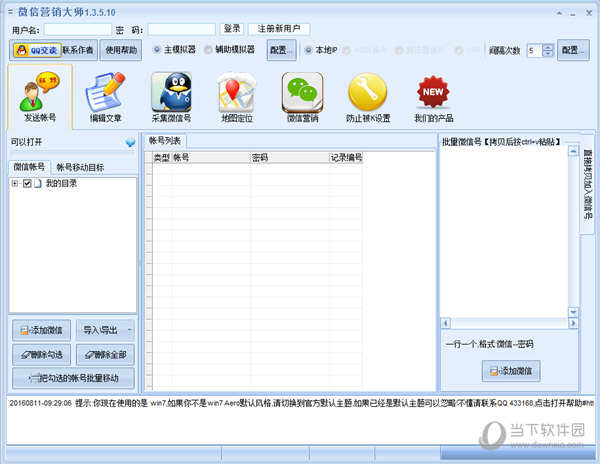Click the blue chat bubble icon beside 可以打开

tap(130, 142)
